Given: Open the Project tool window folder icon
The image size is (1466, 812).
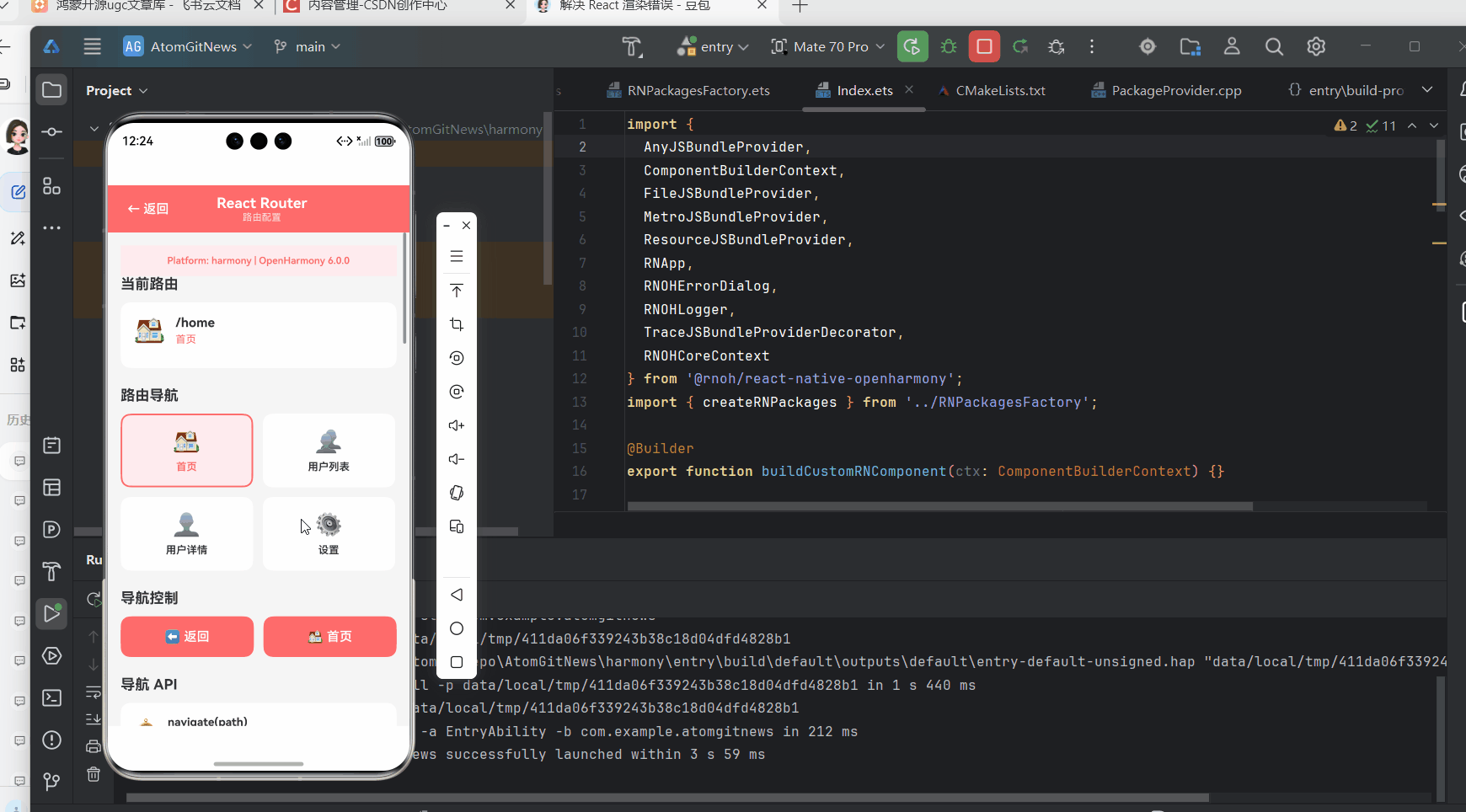Looking at the screenshot, I should pyautogui.click(x=51, y=90).
